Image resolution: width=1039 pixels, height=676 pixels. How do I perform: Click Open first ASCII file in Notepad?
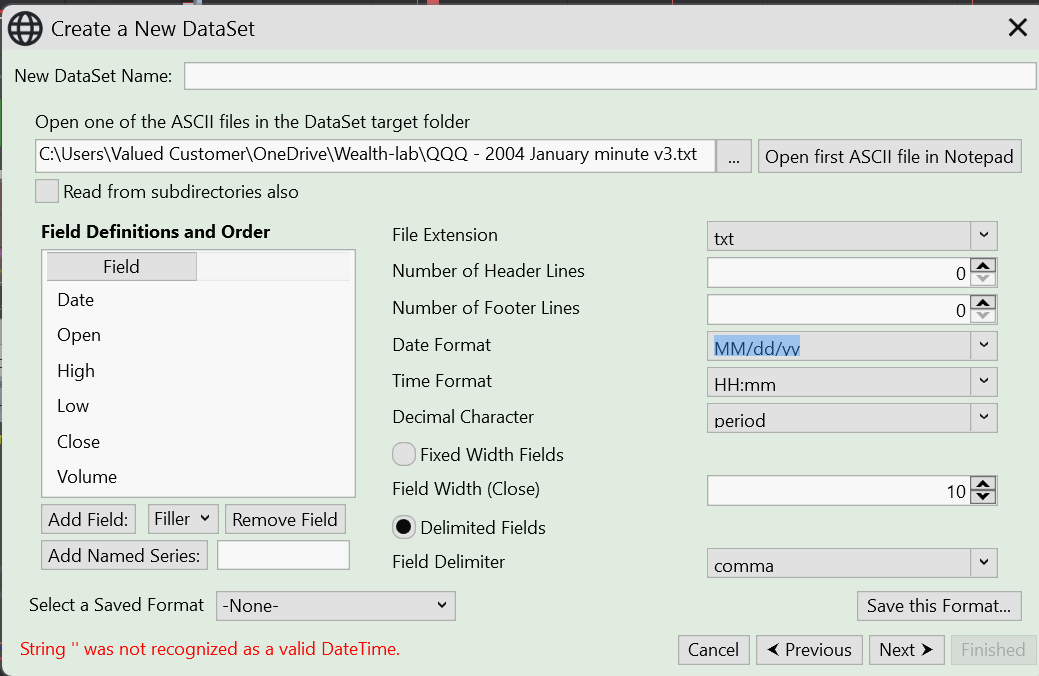pos(889,157)
